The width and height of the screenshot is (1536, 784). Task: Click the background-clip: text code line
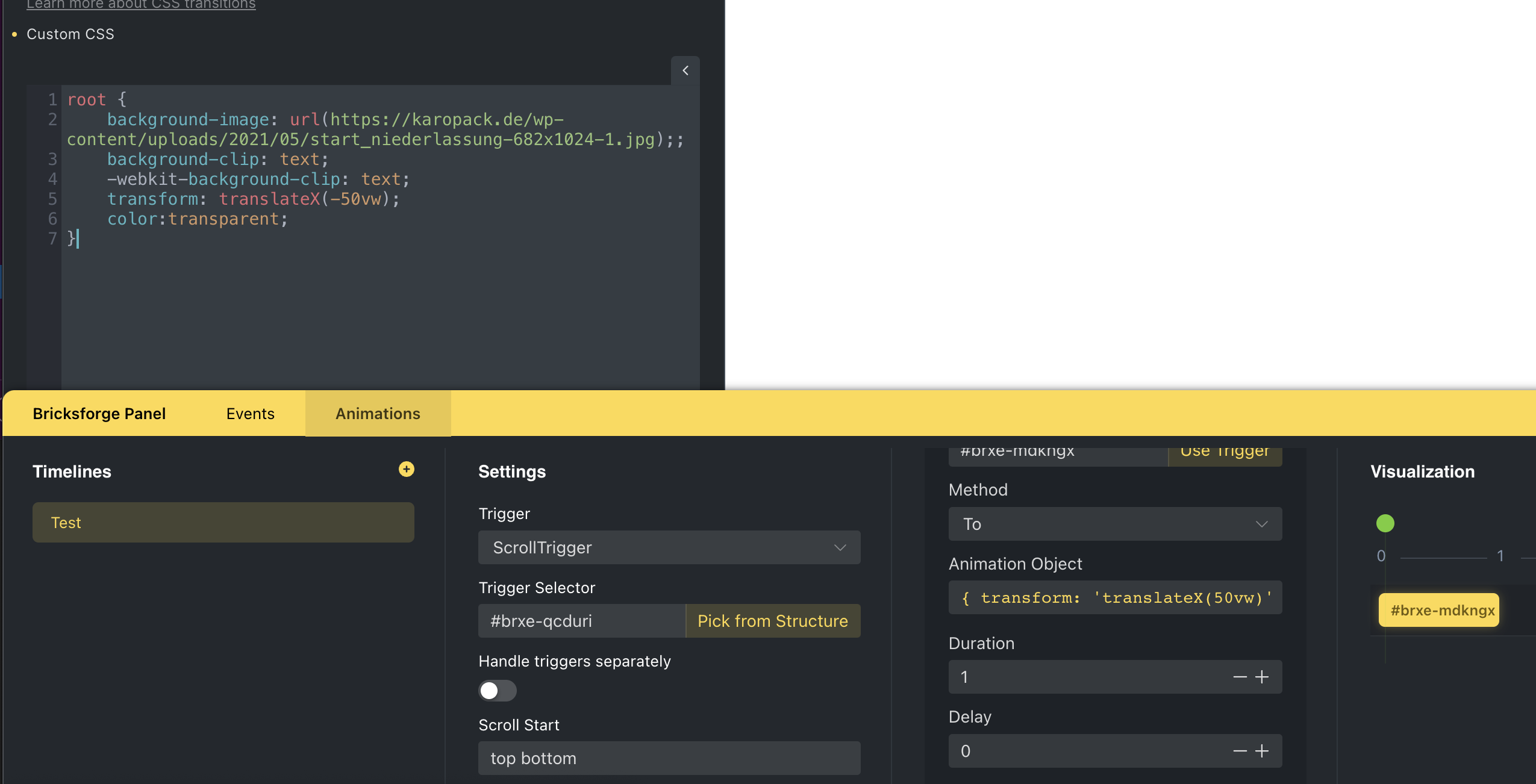pos(217,159)
